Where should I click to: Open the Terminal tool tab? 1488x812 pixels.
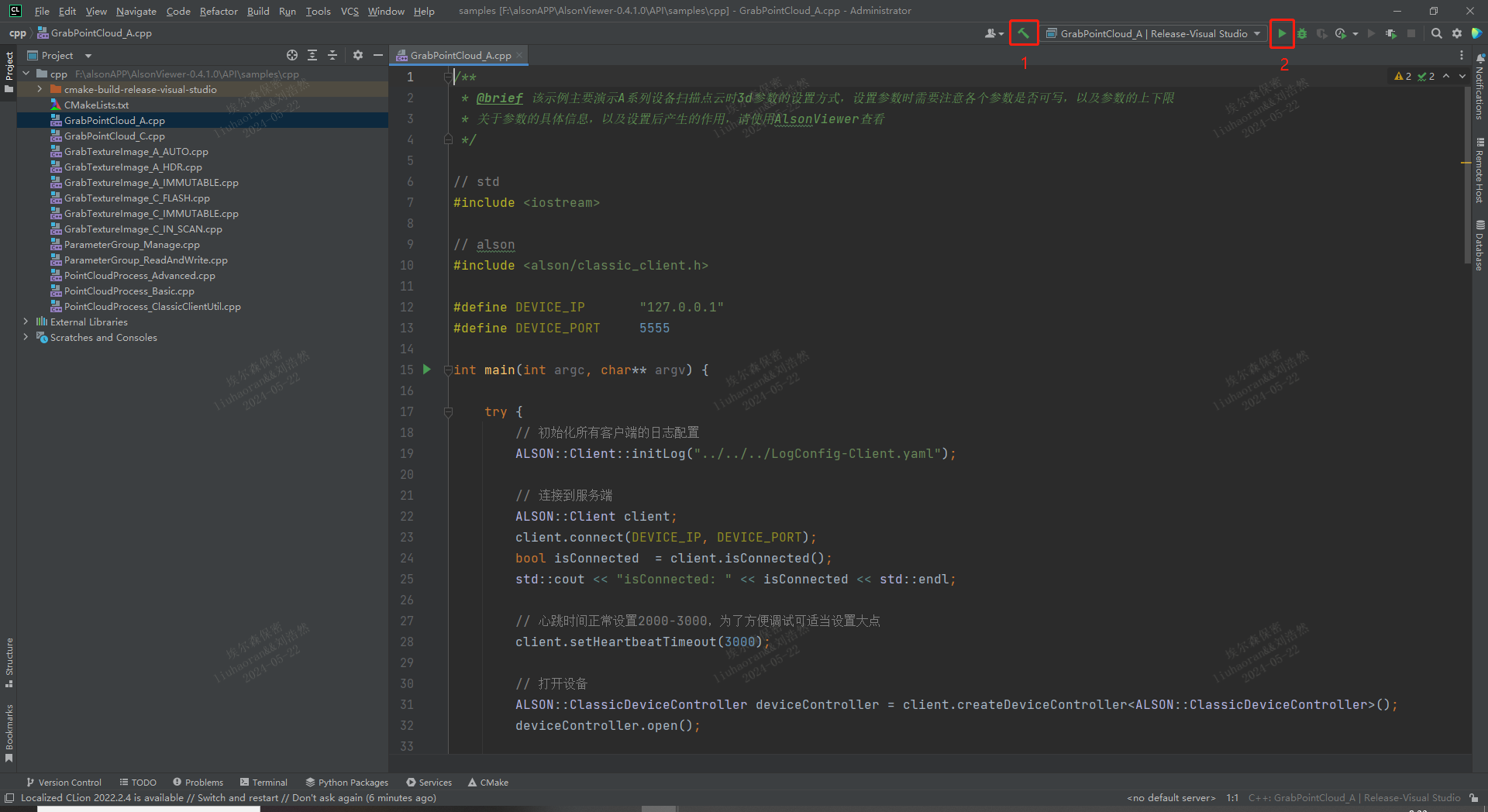263,783
